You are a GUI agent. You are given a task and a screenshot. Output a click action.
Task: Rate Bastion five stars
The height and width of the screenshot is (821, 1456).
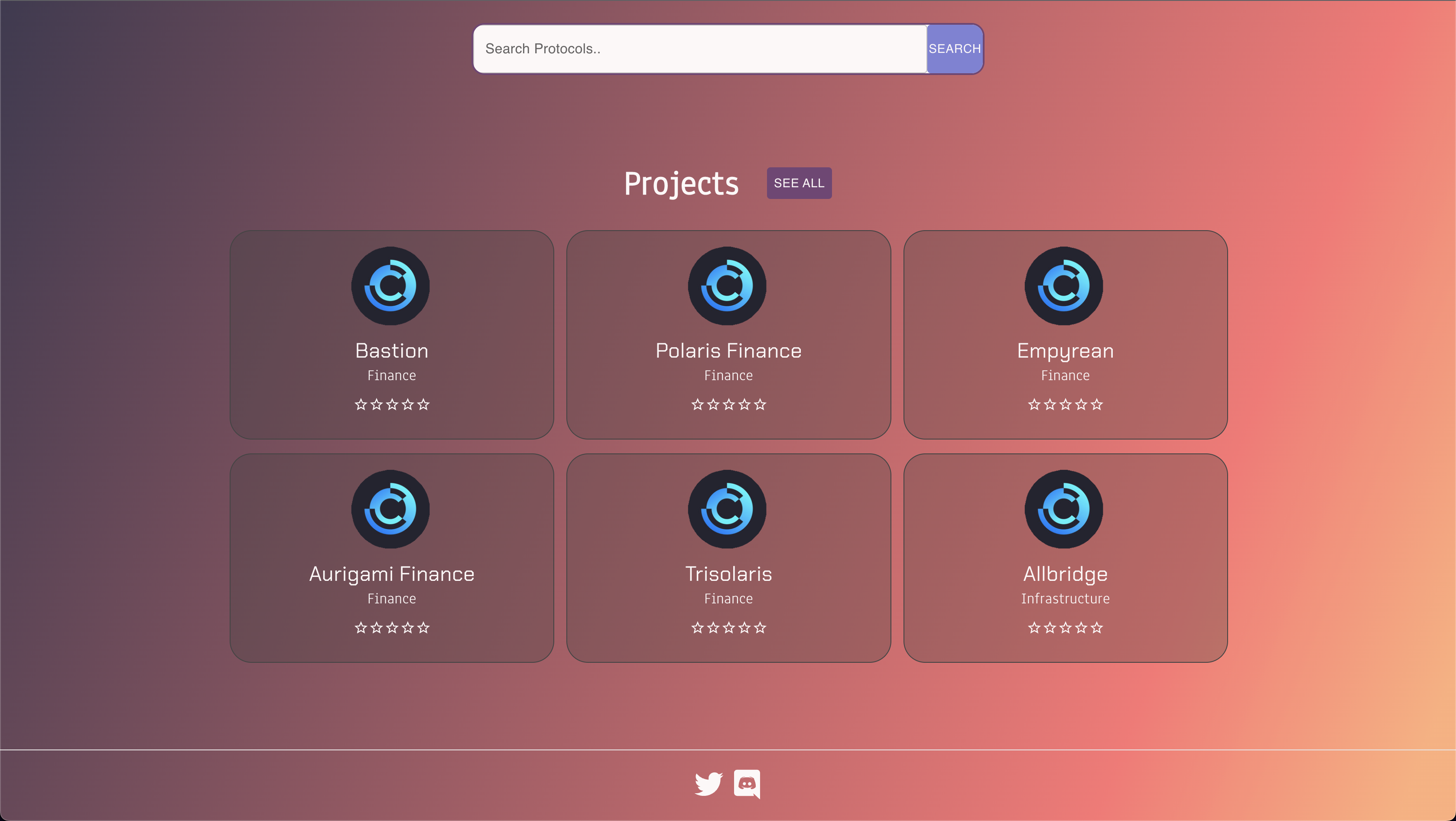[x=423, y=404]
